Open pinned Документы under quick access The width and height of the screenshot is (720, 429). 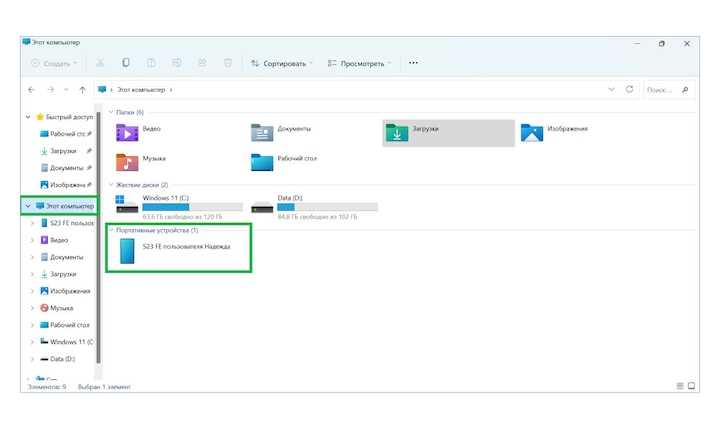pyautogui.click(x=66, y=168)
